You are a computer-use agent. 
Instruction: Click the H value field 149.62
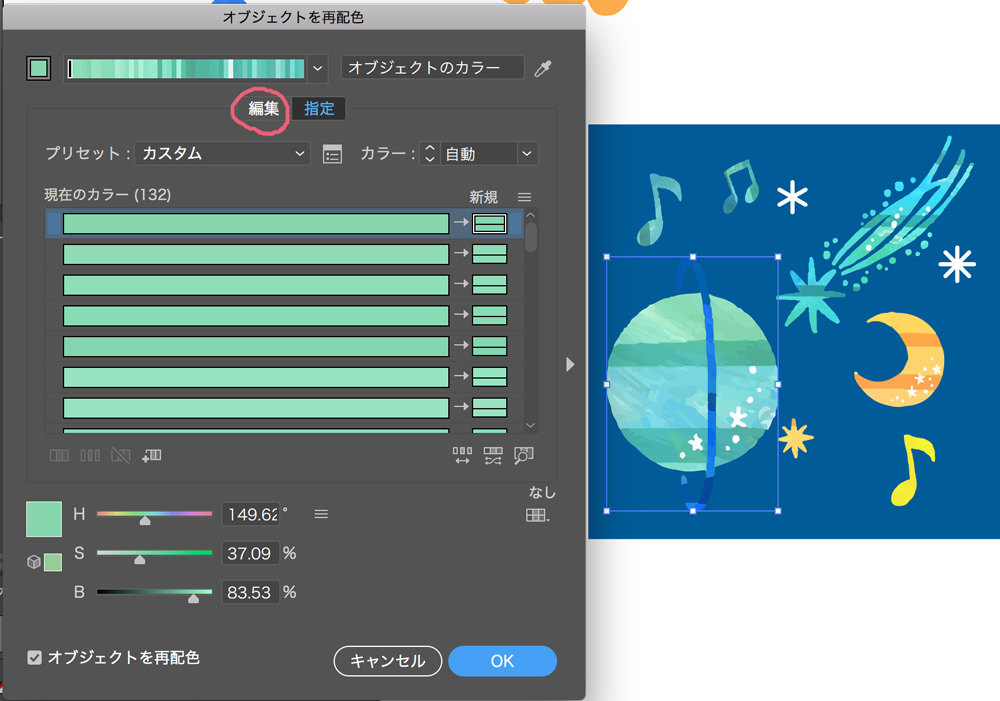pos(251,514)
